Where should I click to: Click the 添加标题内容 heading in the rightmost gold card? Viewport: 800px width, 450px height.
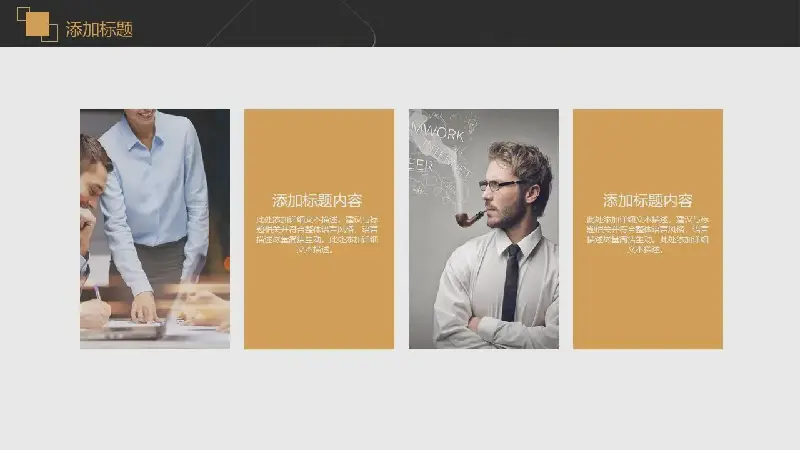click(647, 201)
